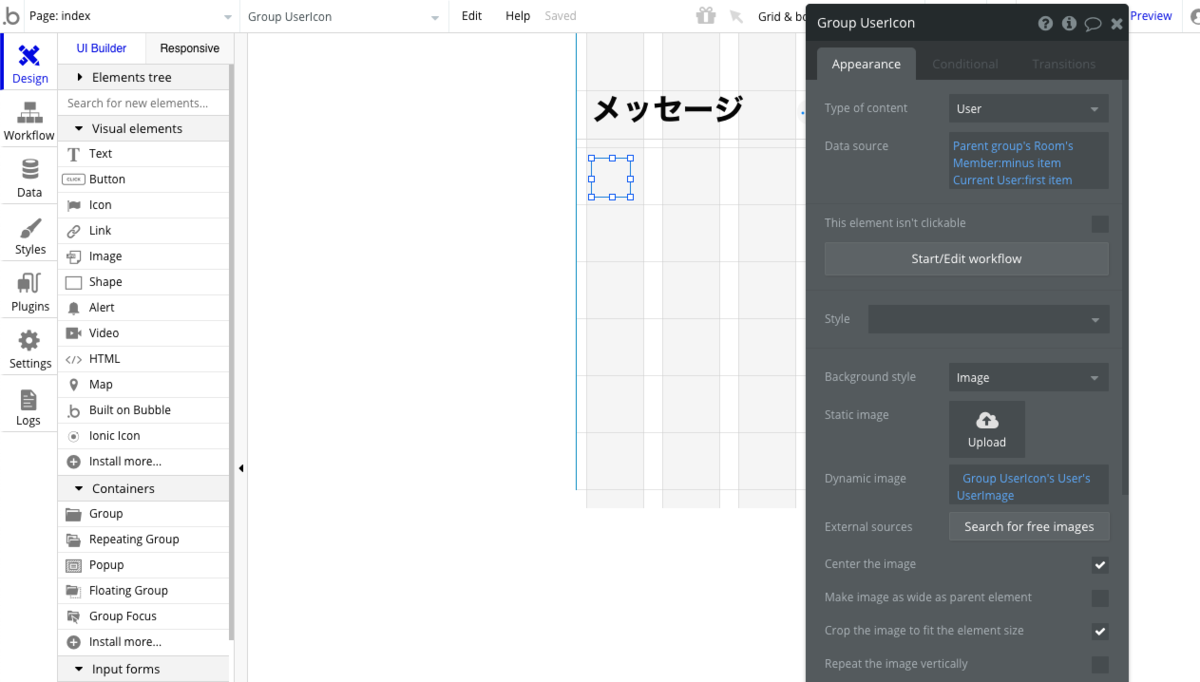The image size is (1200, 682).
Task: Select the Popup container
Action: pyautogui.click(x=144, y=565)
